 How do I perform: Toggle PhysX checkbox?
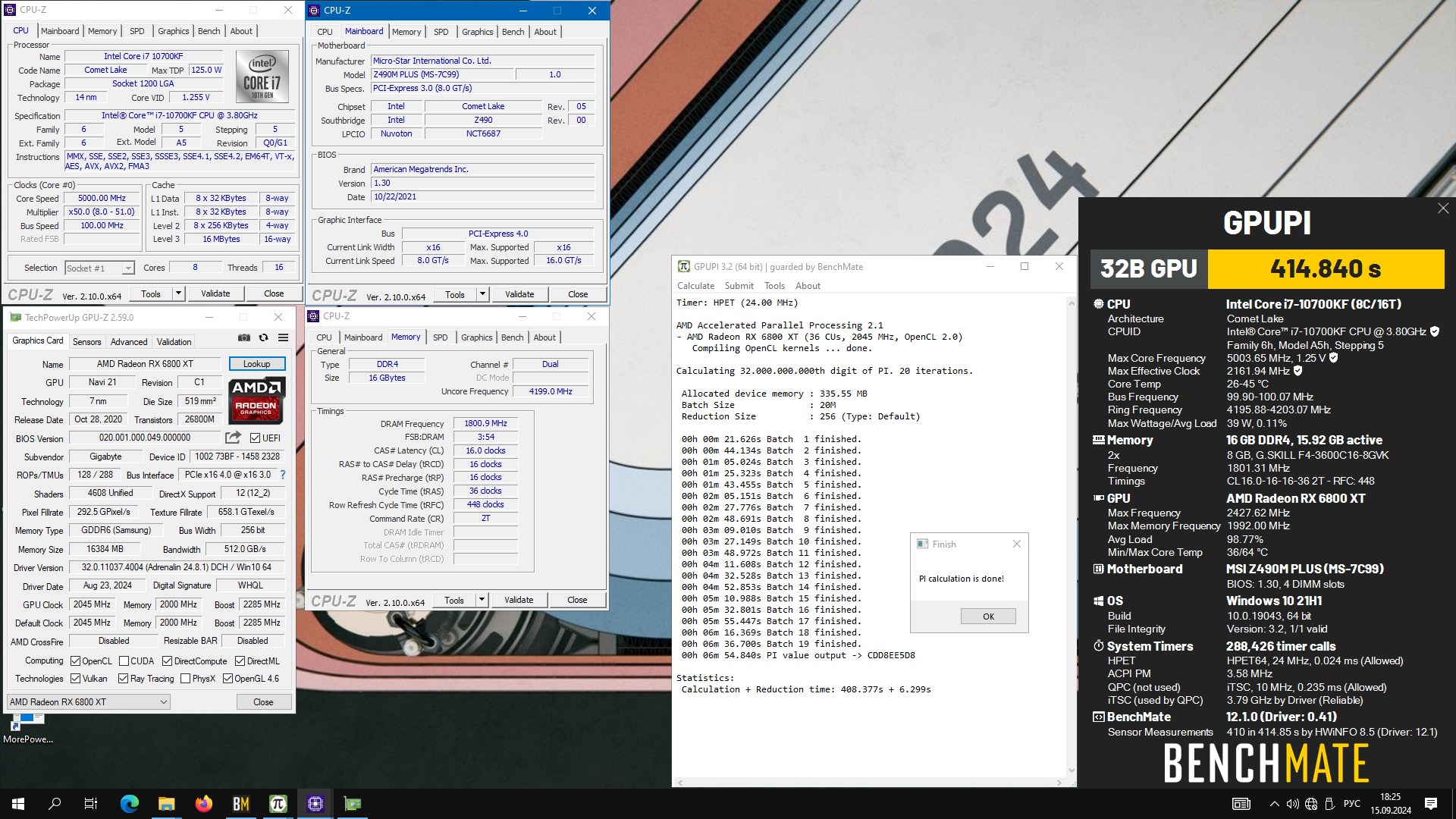click(x=185, y=679)
